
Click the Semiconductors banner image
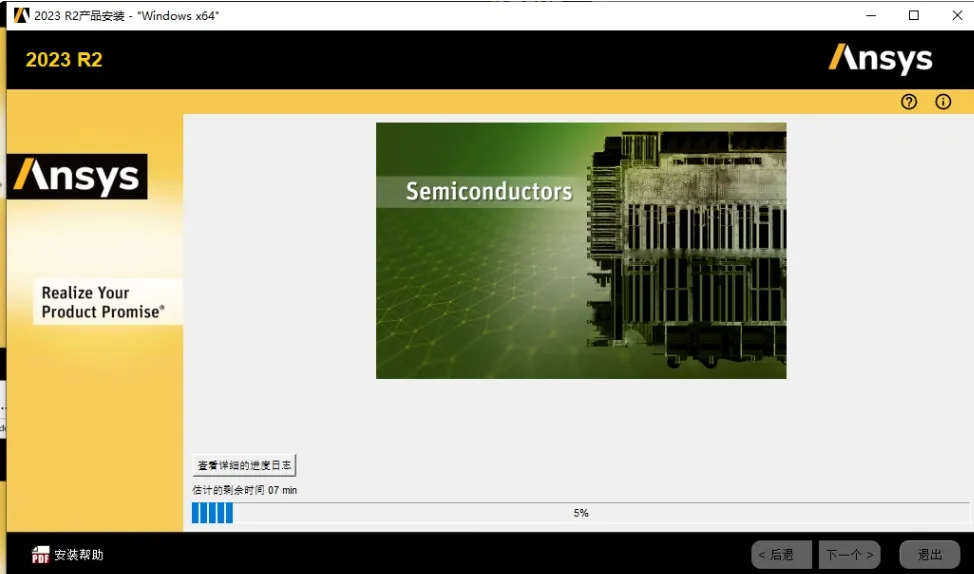[x=581, y=250]
